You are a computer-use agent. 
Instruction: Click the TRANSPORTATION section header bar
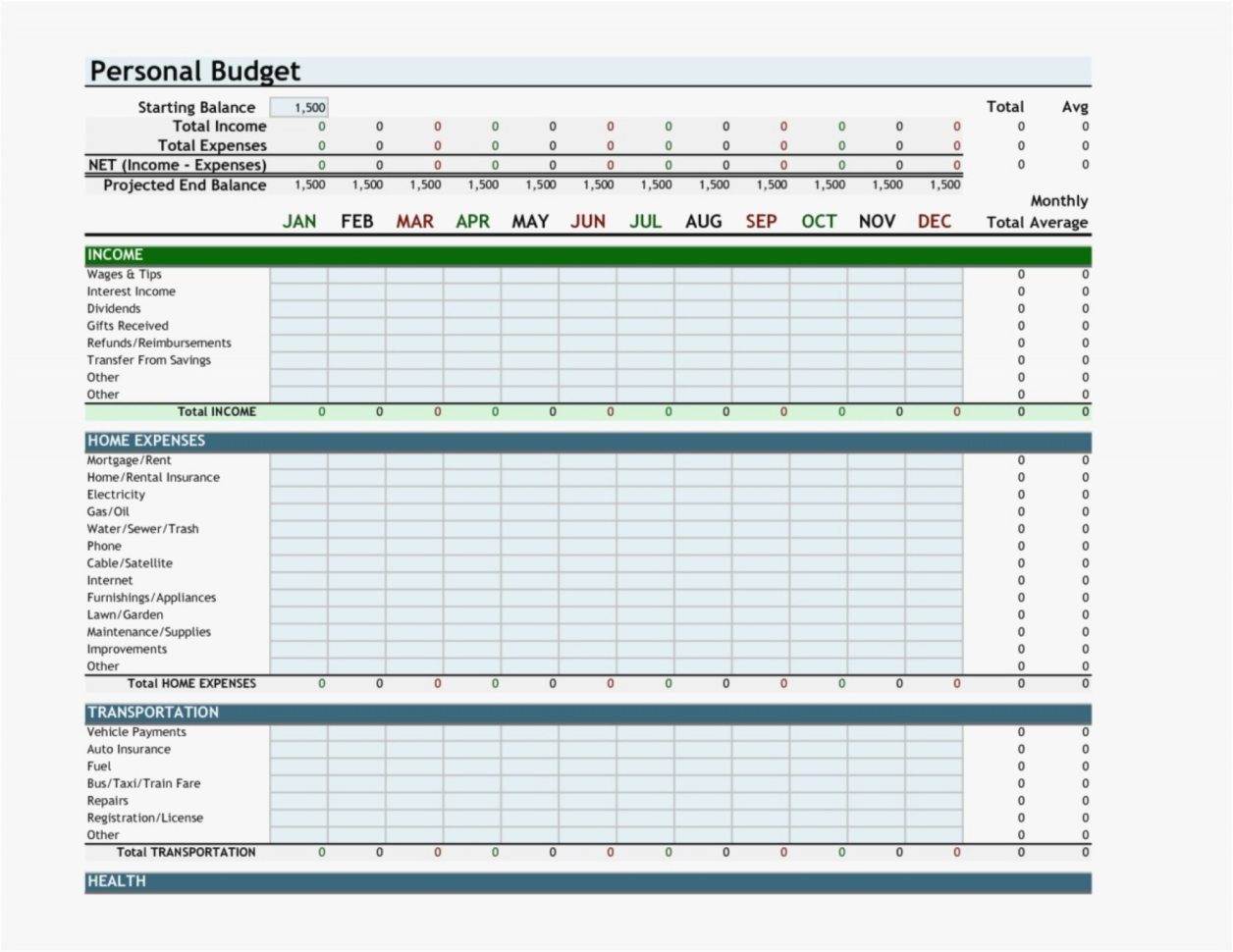click(x=588, y=713)
